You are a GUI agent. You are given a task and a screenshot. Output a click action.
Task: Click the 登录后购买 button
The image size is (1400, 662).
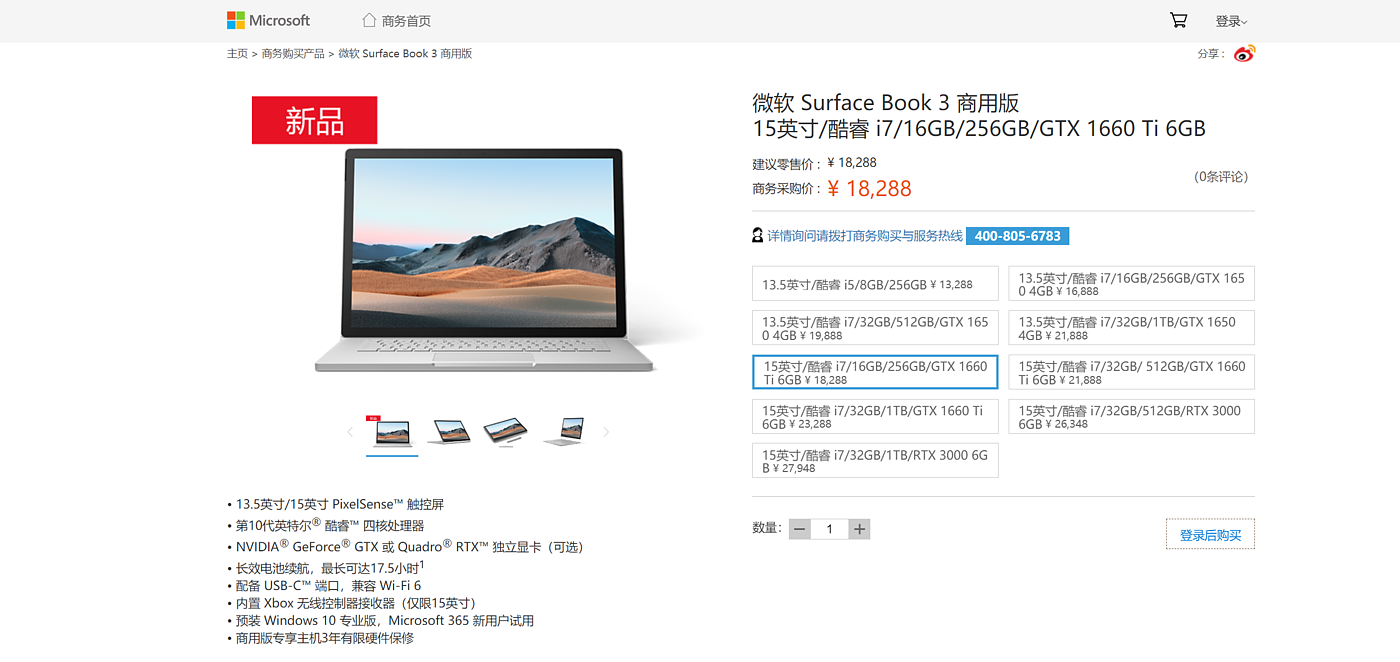[1210, 534]
